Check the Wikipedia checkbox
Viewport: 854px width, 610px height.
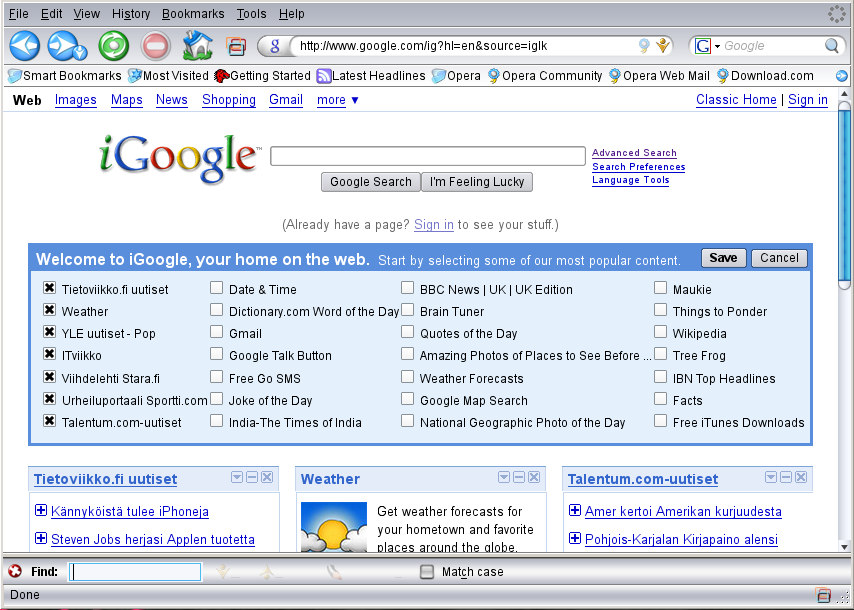pyautogui.click(x=661, y=332)
